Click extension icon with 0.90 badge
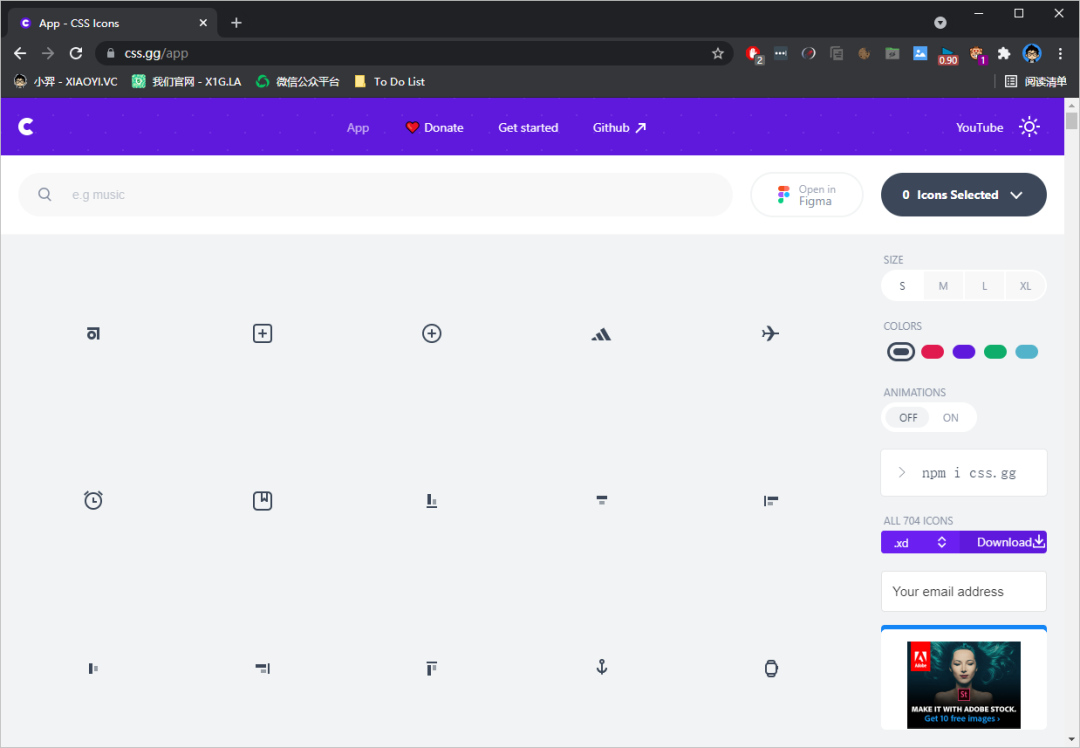Image resolution: width=1080 pixels, height=748 pixels. pyautogui.click(x=948, y=55)
